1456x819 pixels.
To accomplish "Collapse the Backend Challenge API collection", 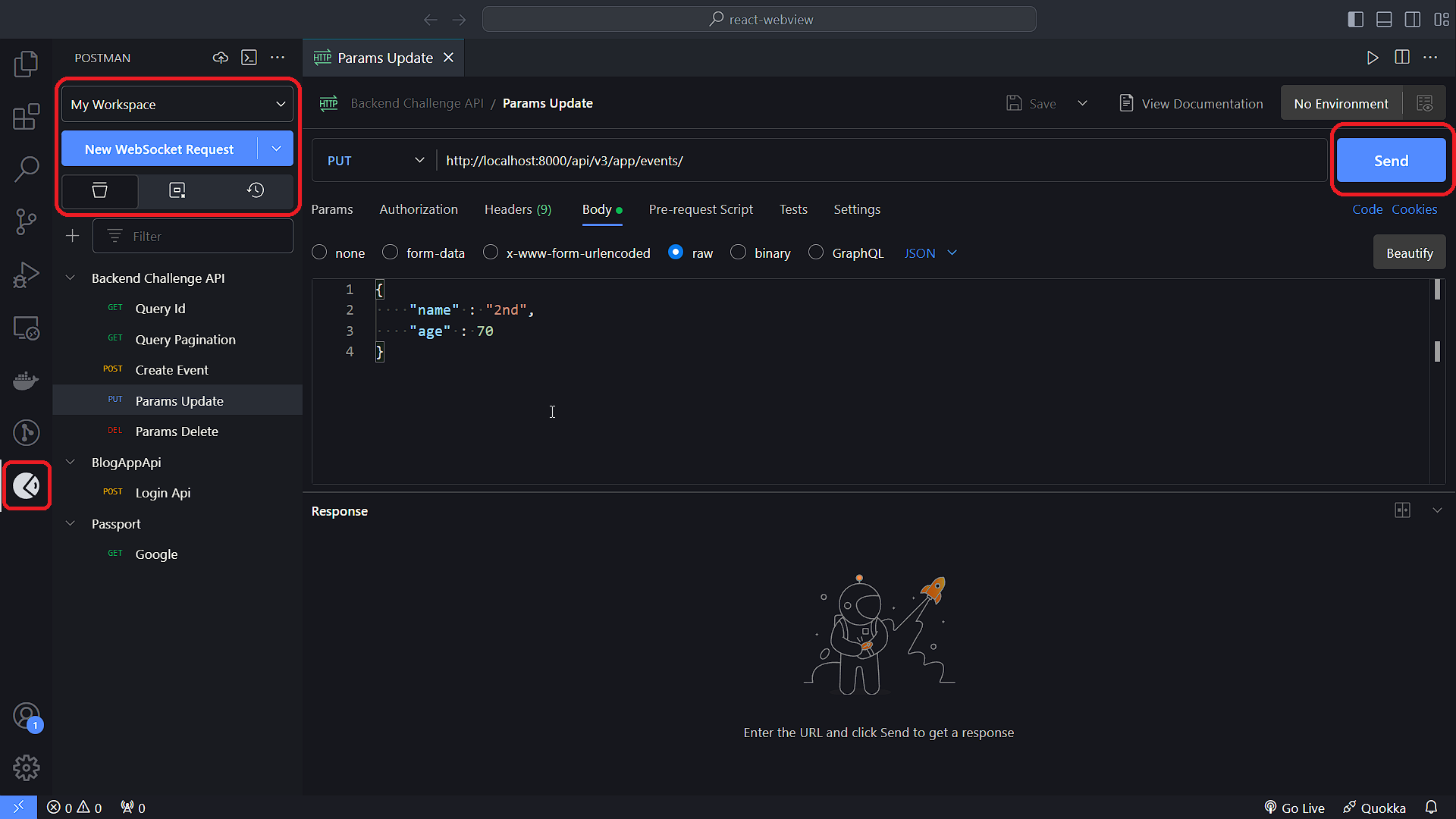I will (71, 278).
